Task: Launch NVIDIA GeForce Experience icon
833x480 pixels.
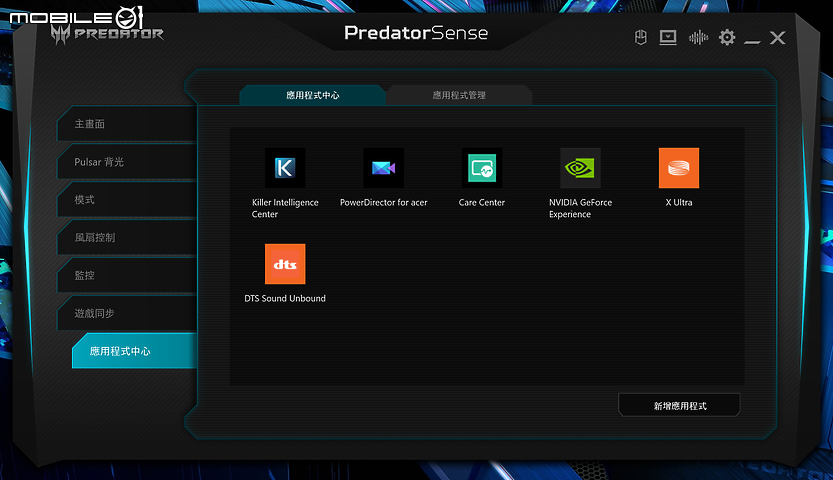Action: coord(581,168)
